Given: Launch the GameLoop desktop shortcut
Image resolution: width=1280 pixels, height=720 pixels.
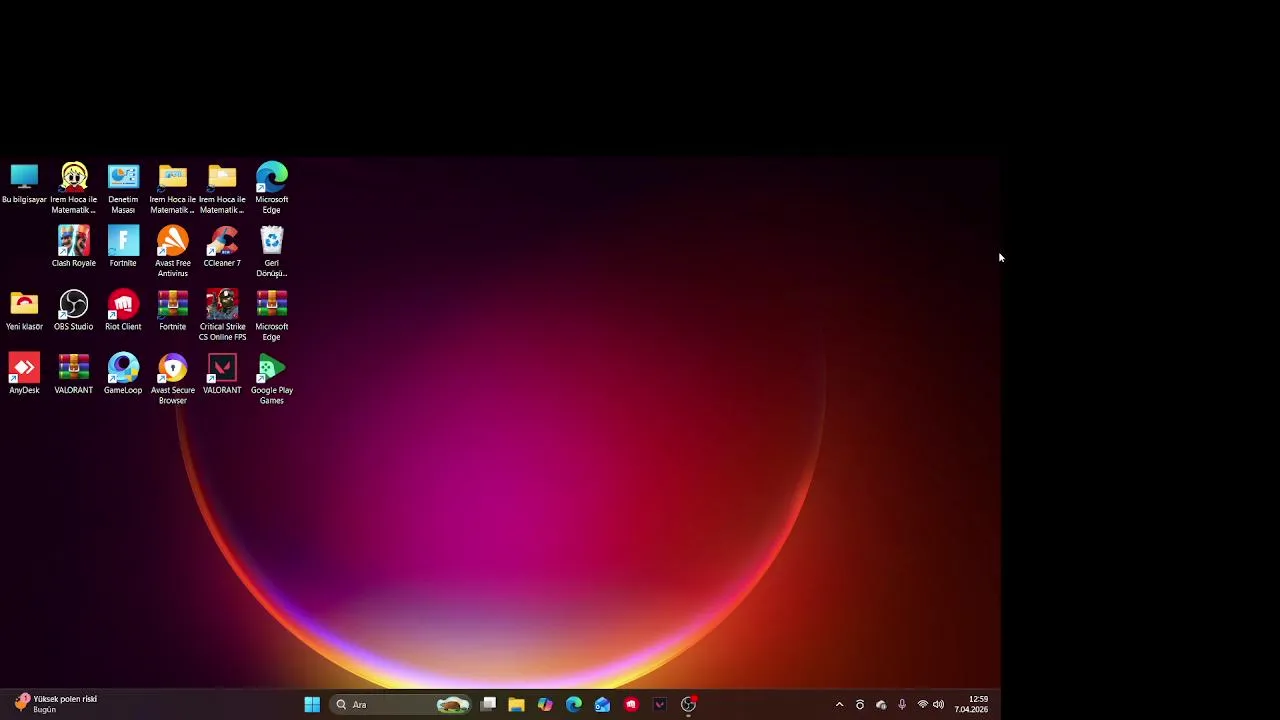Looking at the screenshot, I should pyautogui.click(x=123, y=374).
